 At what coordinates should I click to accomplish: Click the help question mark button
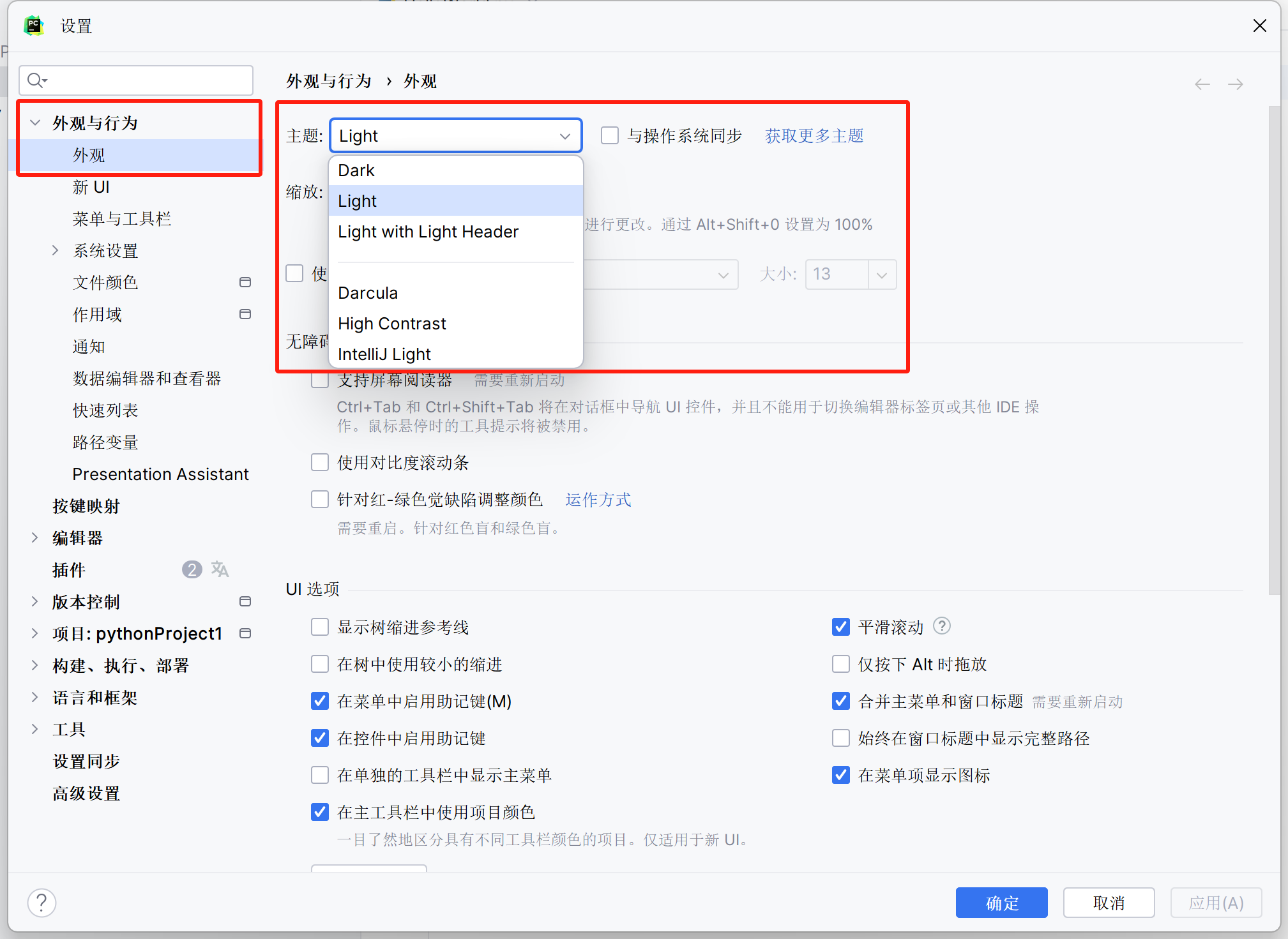(x=42, y=903)
